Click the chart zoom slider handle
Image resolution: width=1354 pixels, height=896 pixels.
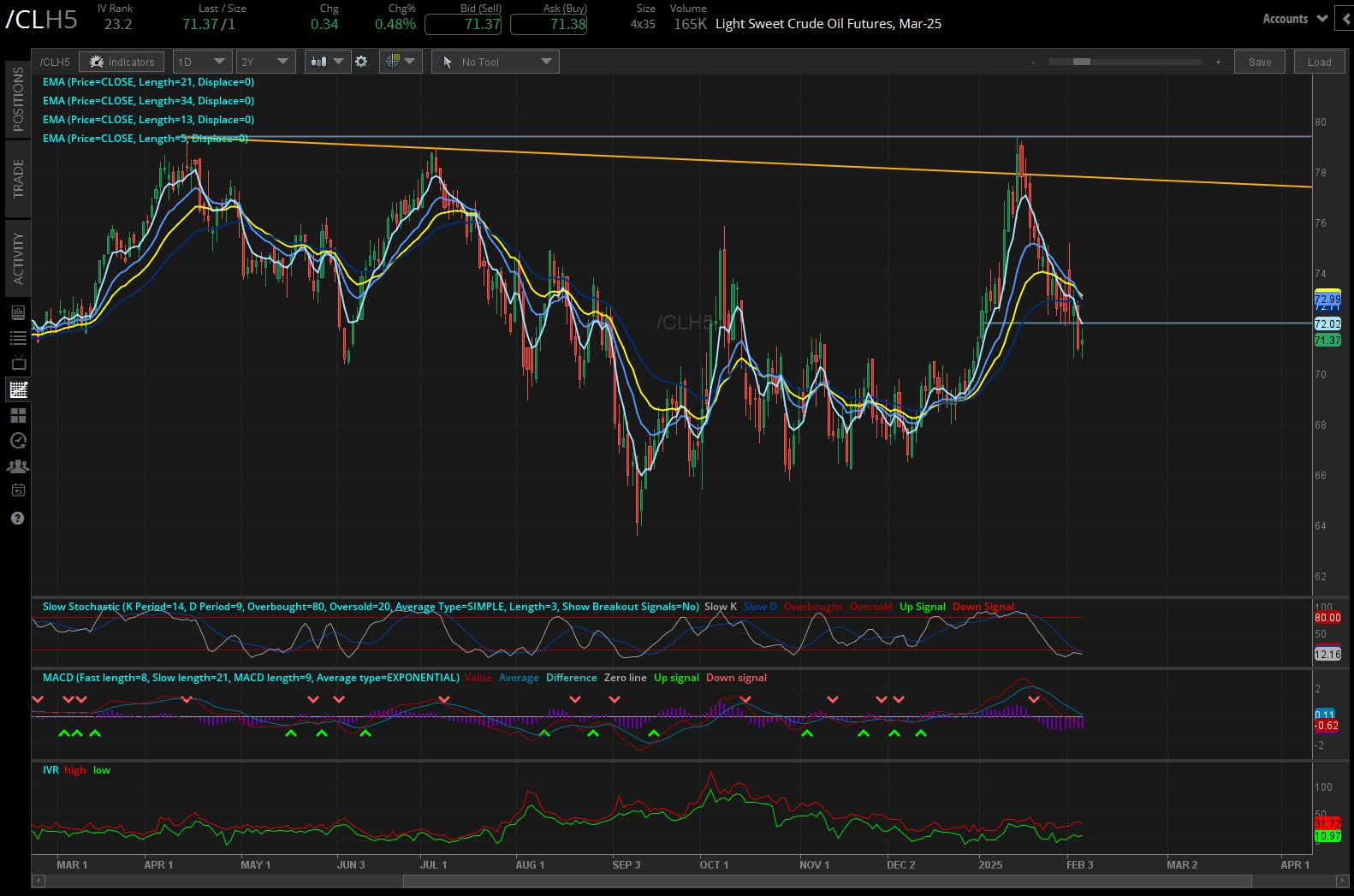pyautogui.click(x=1082, y=62)
